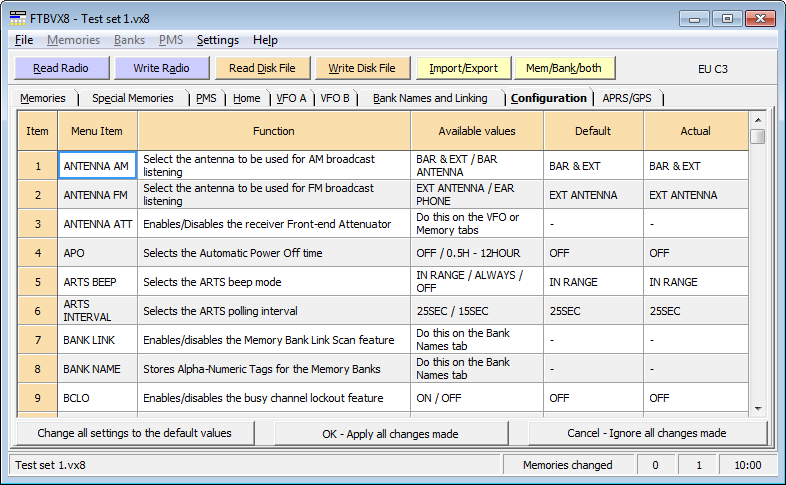The image size is (786, 485).
Task: Change all settings to the default values
Action: [x=134, y=433]
